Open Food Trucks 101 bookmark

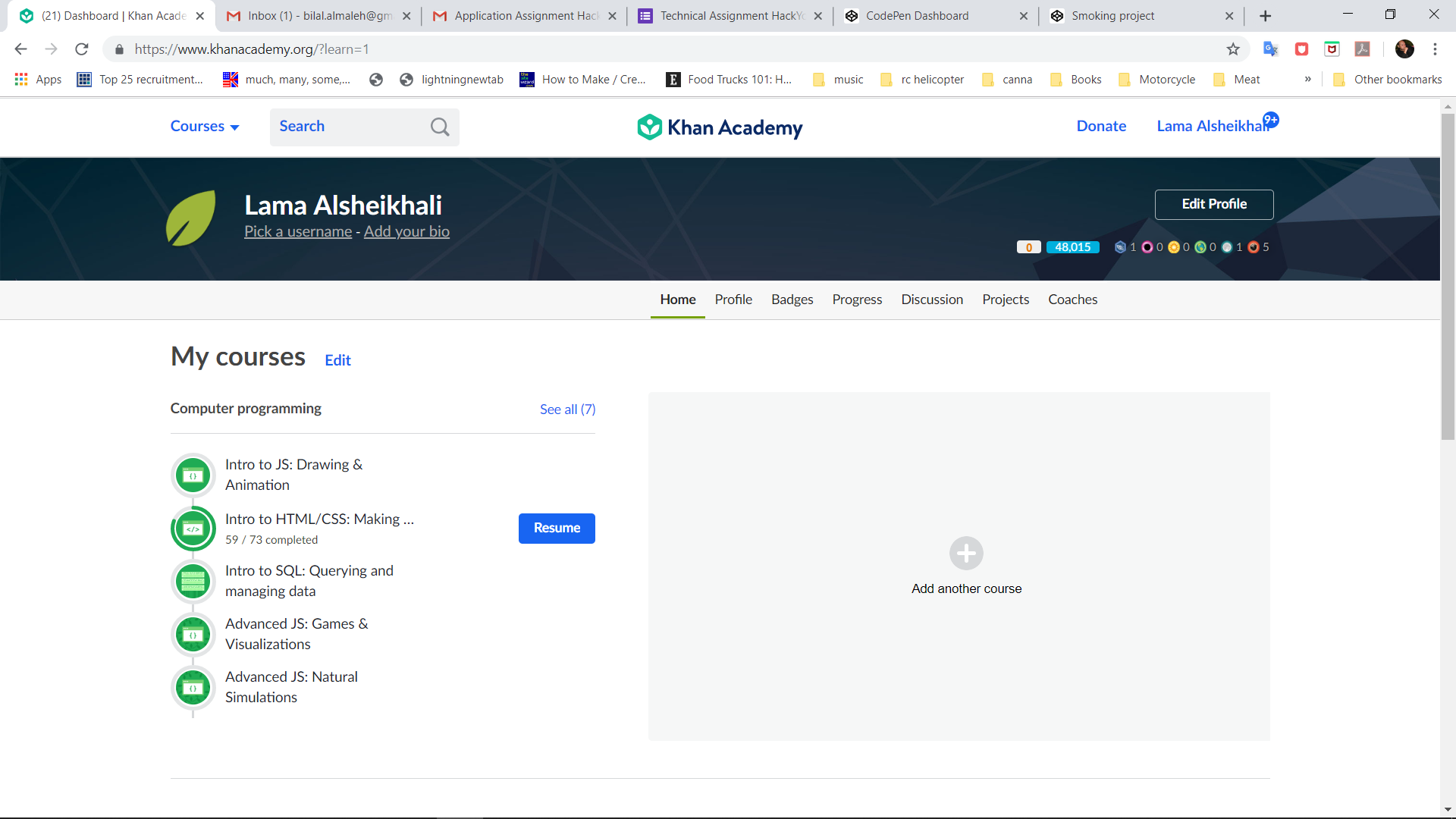(x=729, y=80)
